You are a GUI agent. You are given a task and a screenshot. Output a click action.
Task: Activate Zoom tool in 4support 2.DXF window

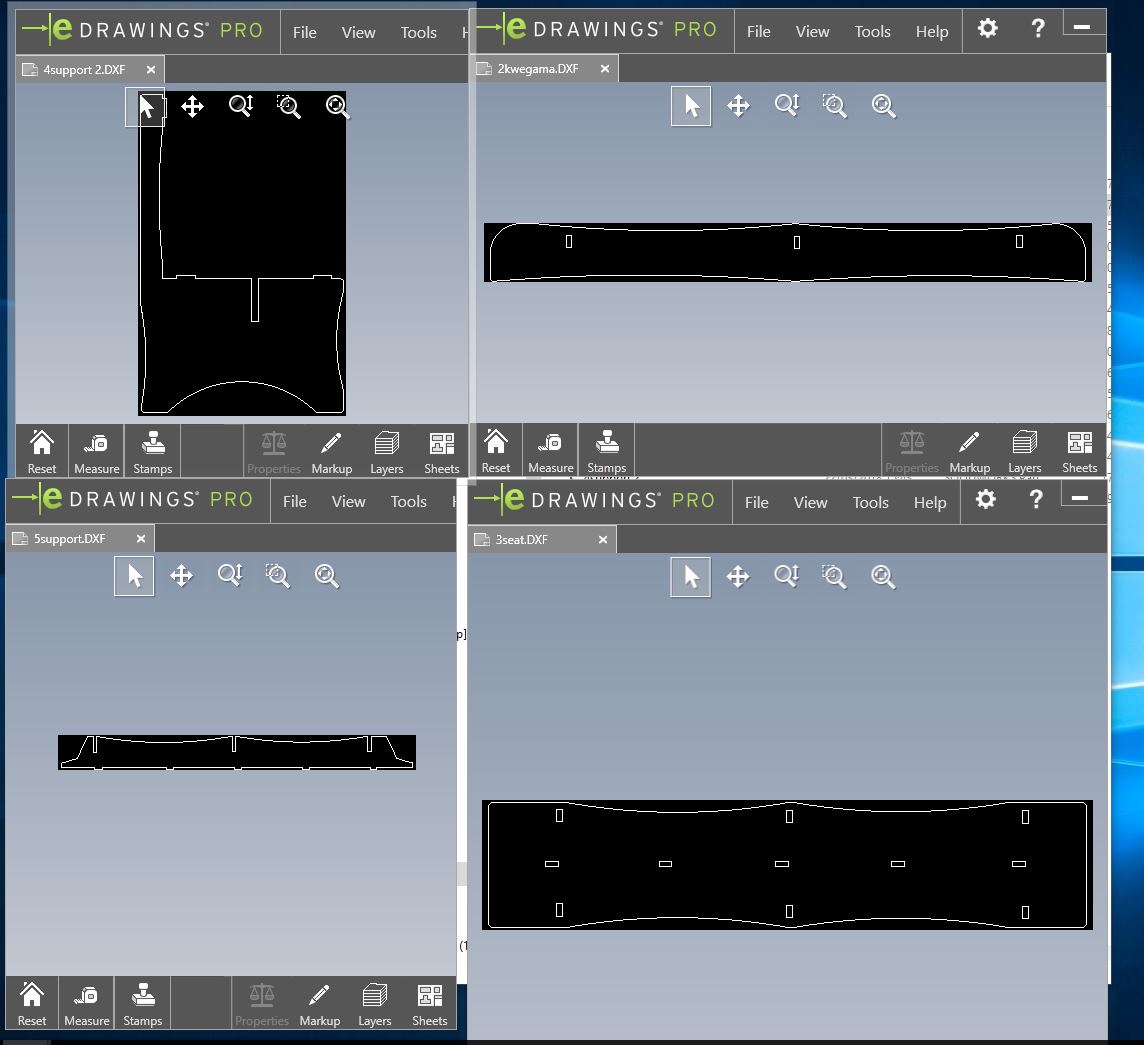tap(241, 107)
